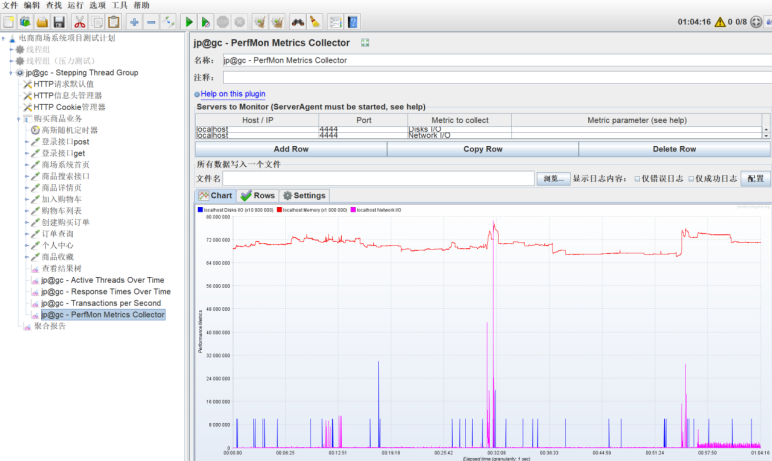
Task: Open the 编辑 menu
Action: [x=32, y=5]
